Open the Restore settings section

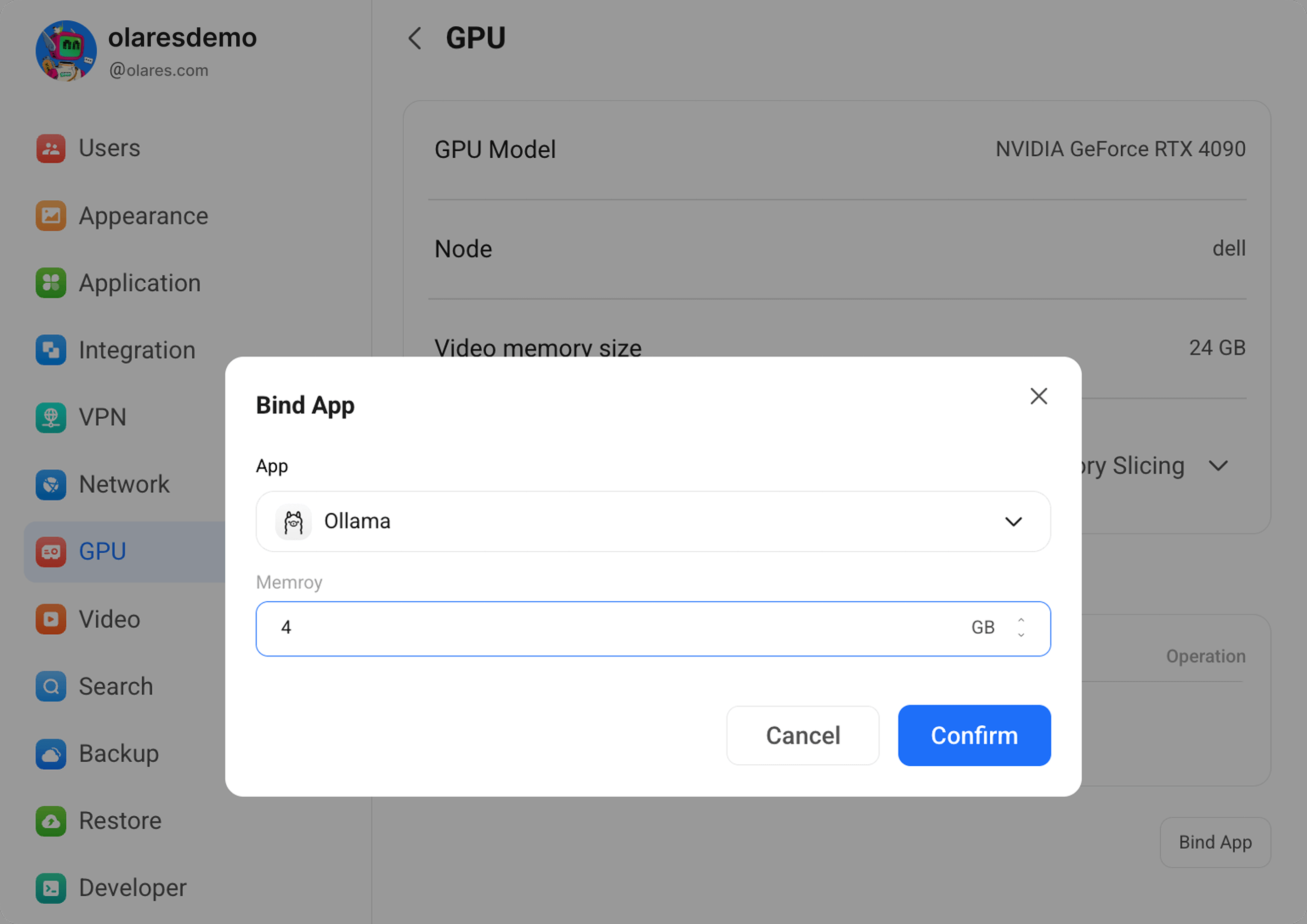coord(120,821)
